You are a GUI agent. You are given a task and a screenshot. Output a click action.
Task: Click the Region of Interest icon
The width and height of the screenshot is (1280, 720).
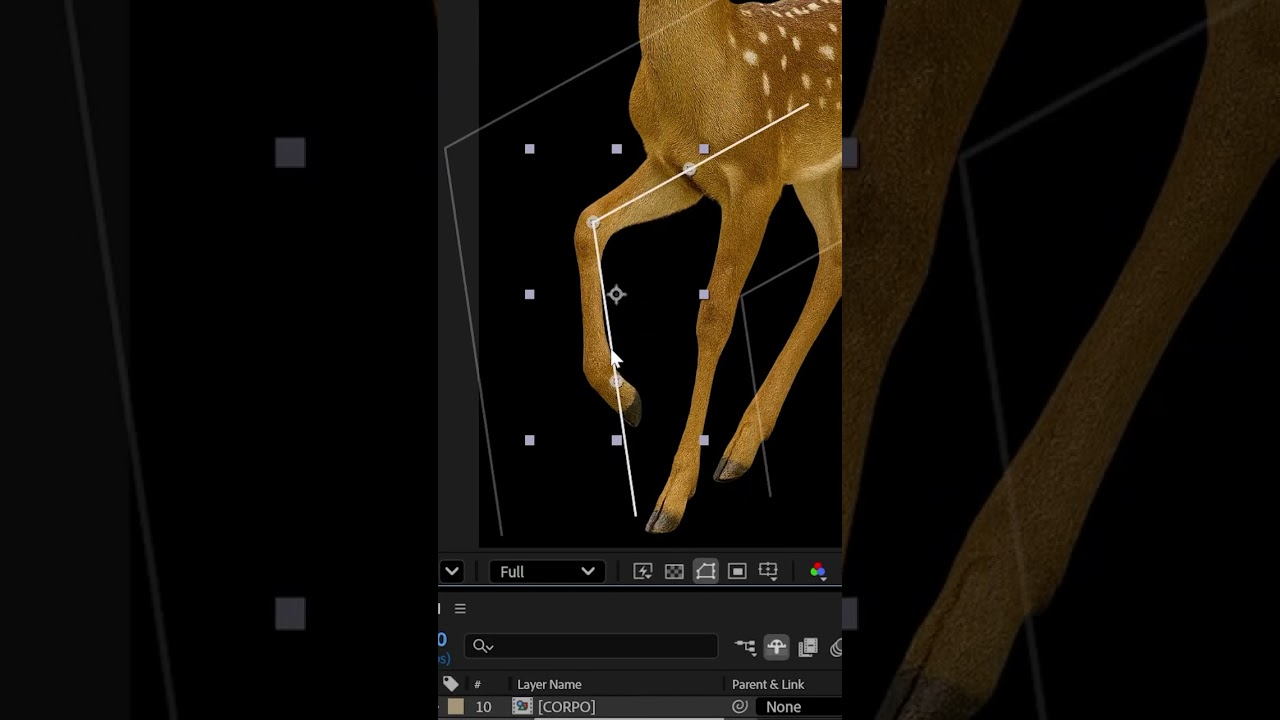737,571
